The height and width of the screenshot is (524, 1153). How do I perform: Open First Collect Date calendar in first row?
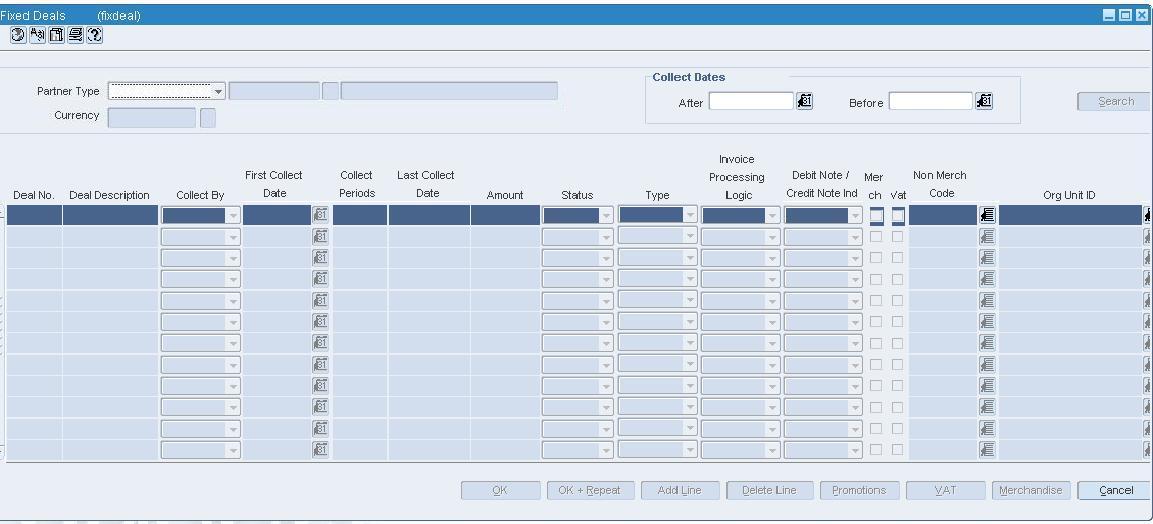click(321, 215)
